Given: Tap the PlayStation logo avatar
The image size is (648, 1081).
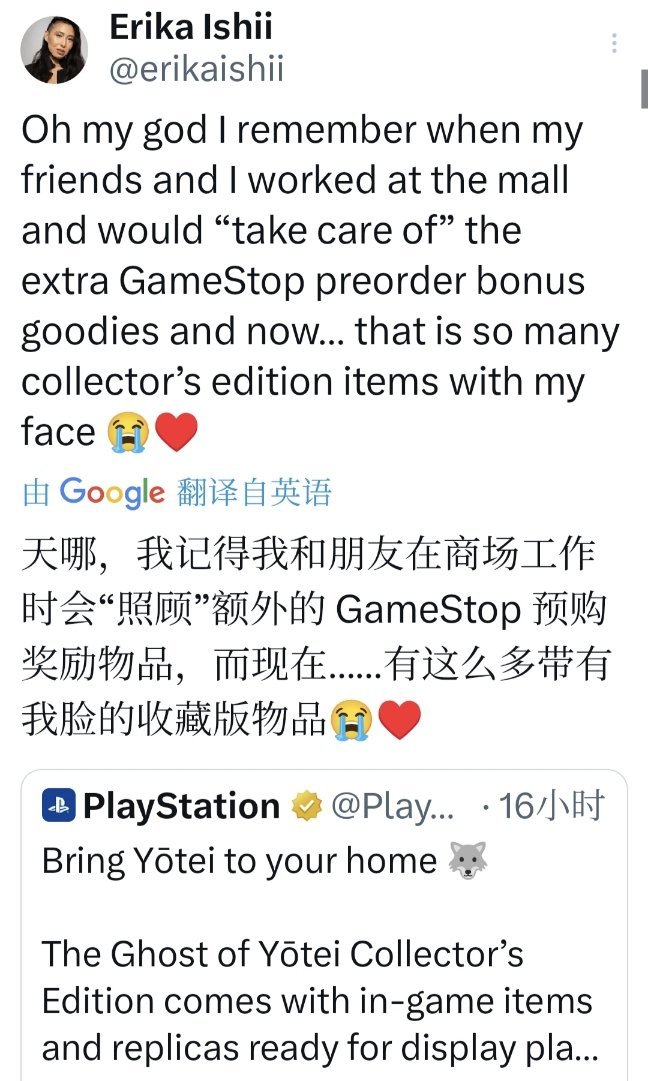Looking at the screenshot, I should (x=59, y=805).
